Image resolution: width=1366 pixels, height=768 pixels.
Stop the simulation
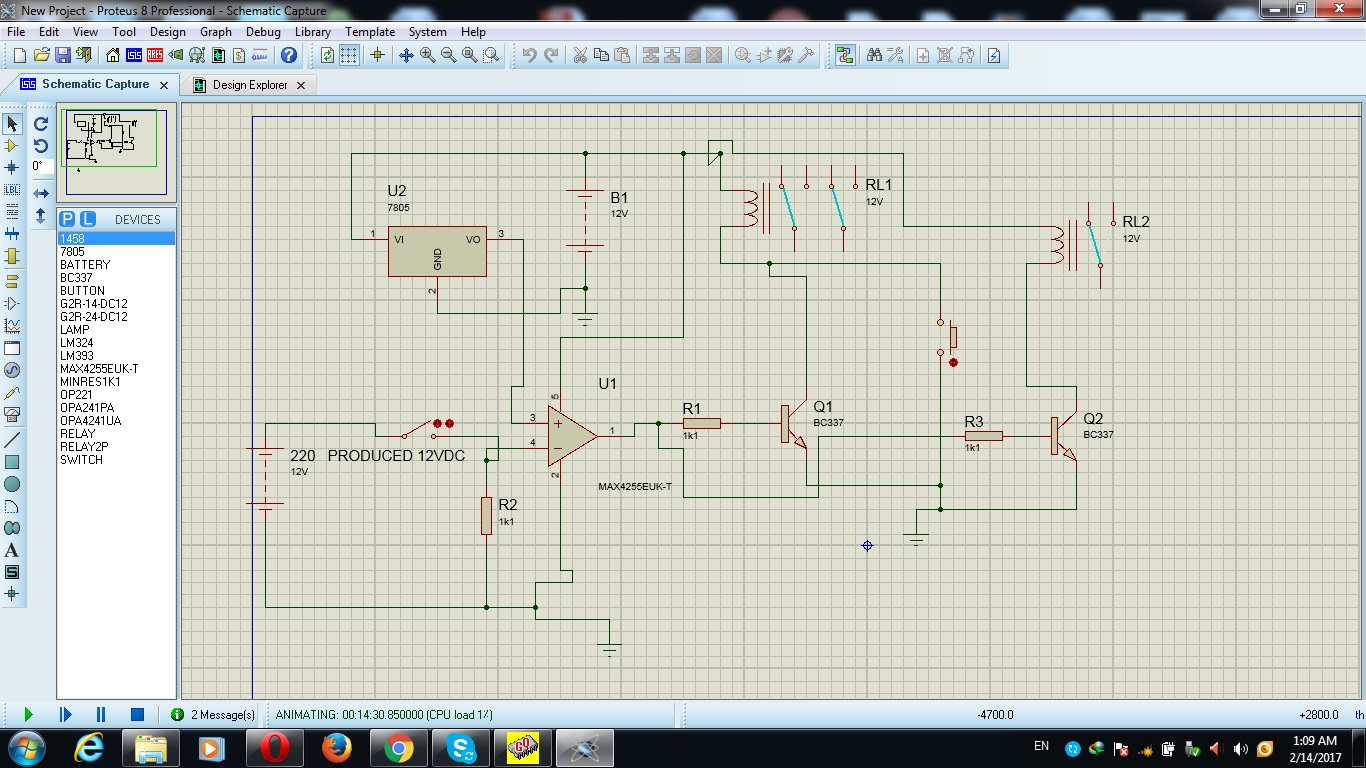click(x=137, y=714)
